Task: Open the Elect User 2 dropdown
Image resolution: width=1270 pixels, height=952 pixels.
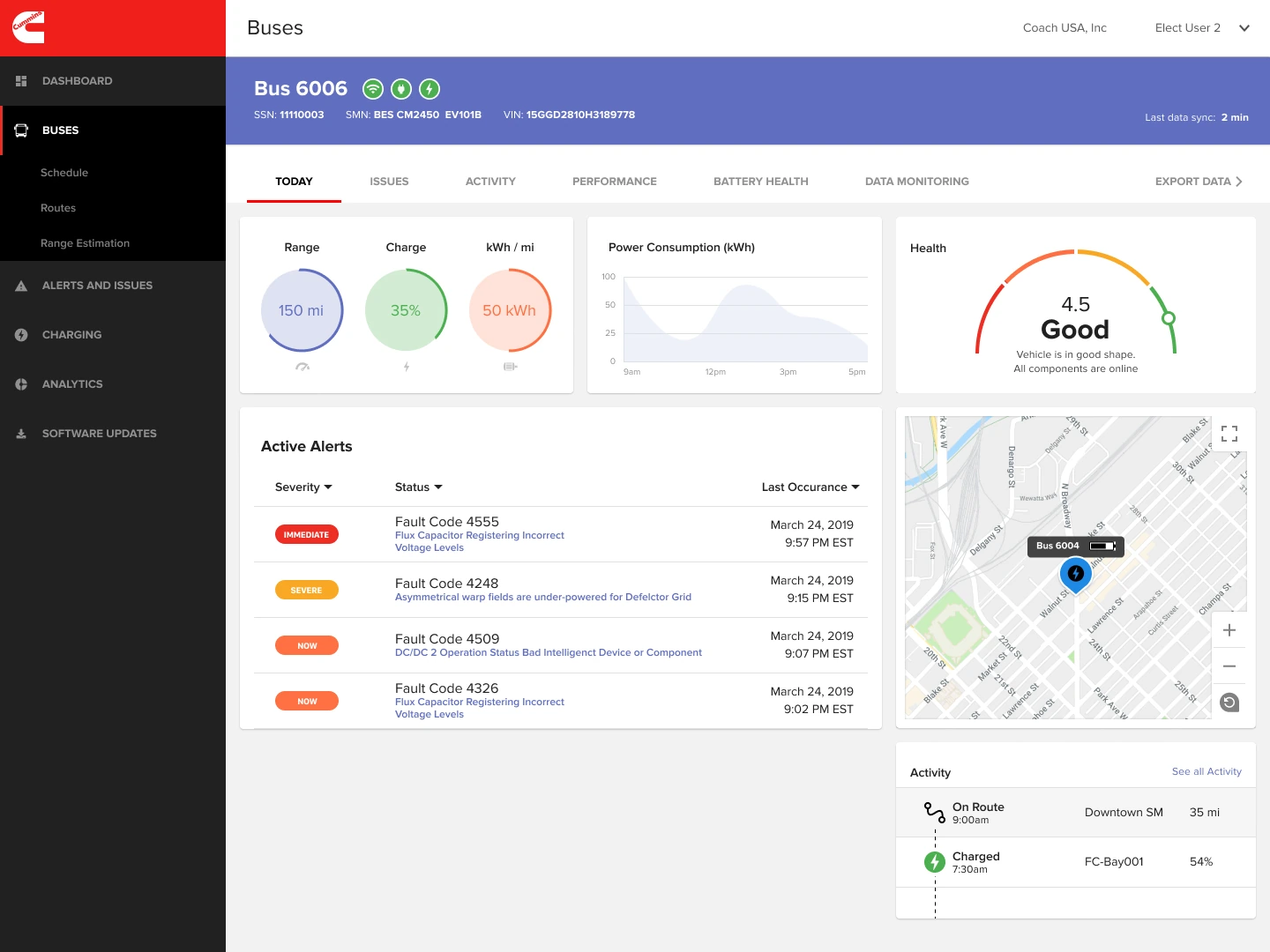Action: (x=1202, y=28)
